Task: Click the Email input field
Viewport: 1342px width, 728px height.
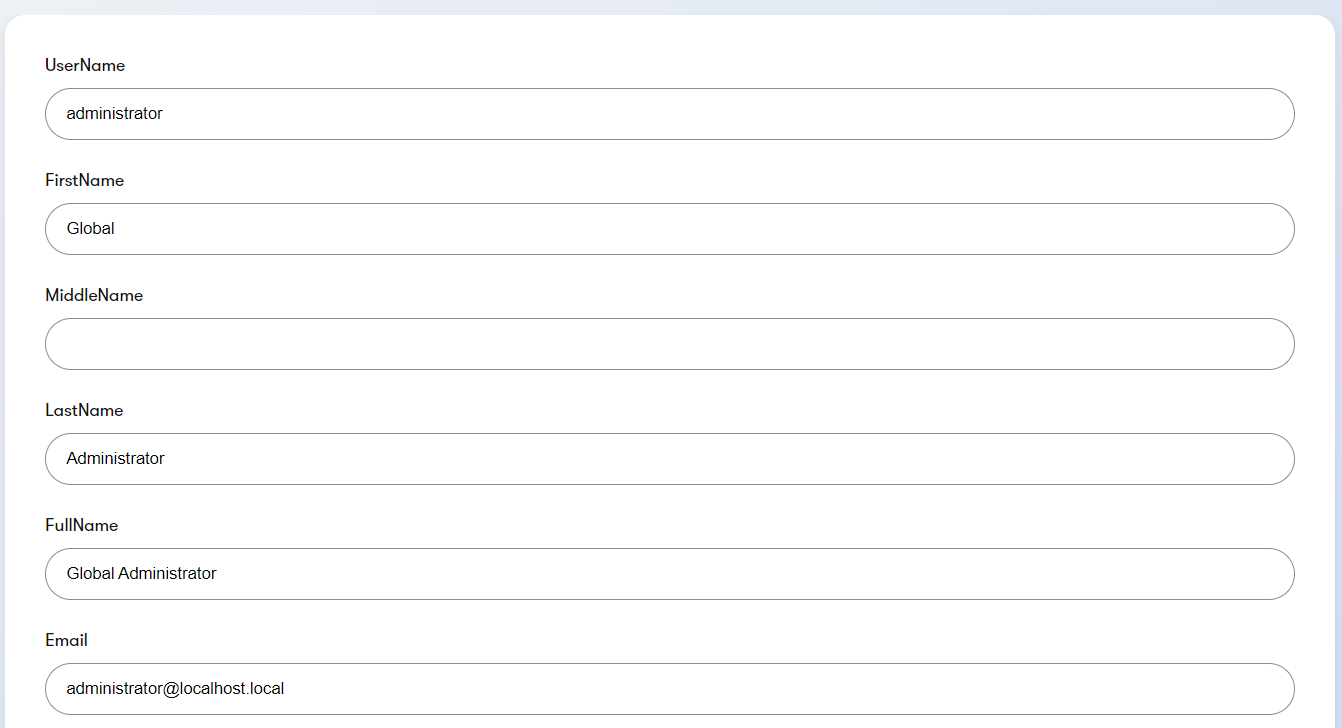Action: click(670, 689)
